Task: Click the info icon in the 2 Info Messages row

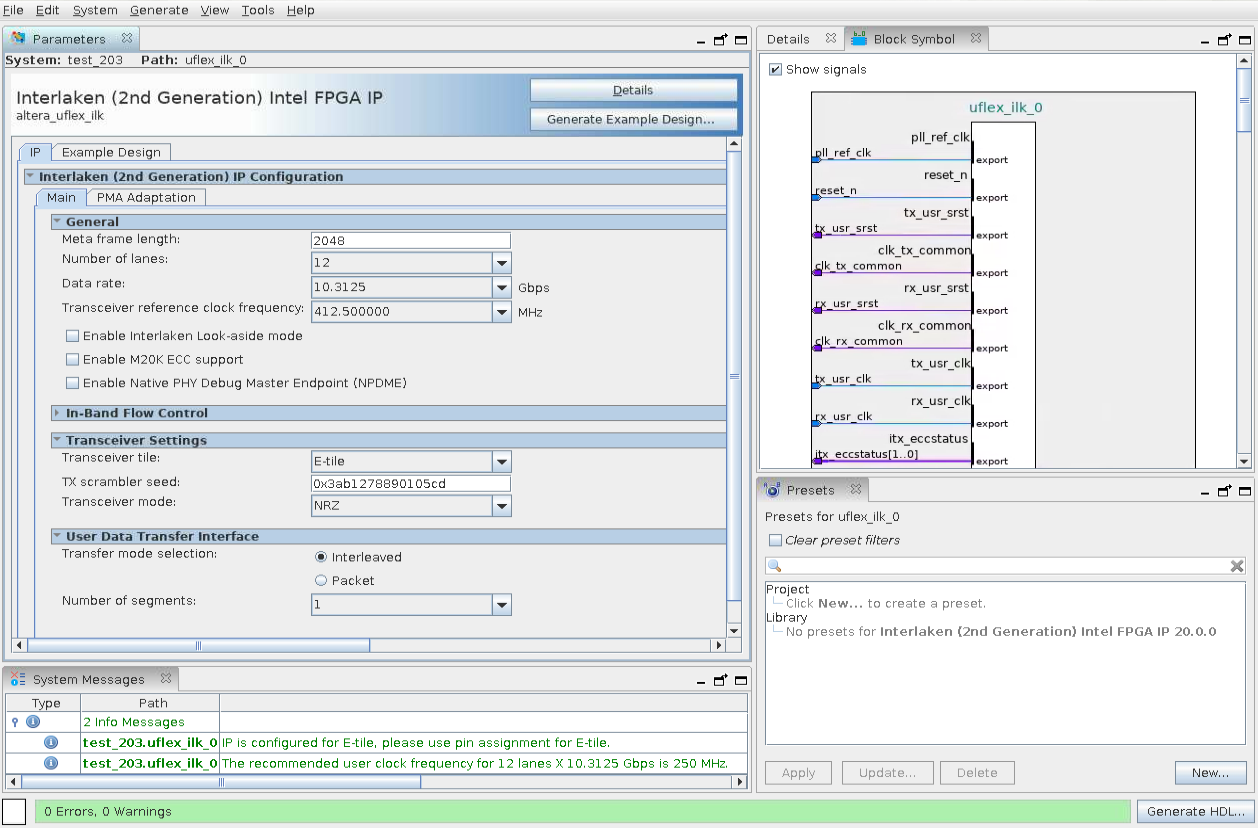Action: point(32,722)
